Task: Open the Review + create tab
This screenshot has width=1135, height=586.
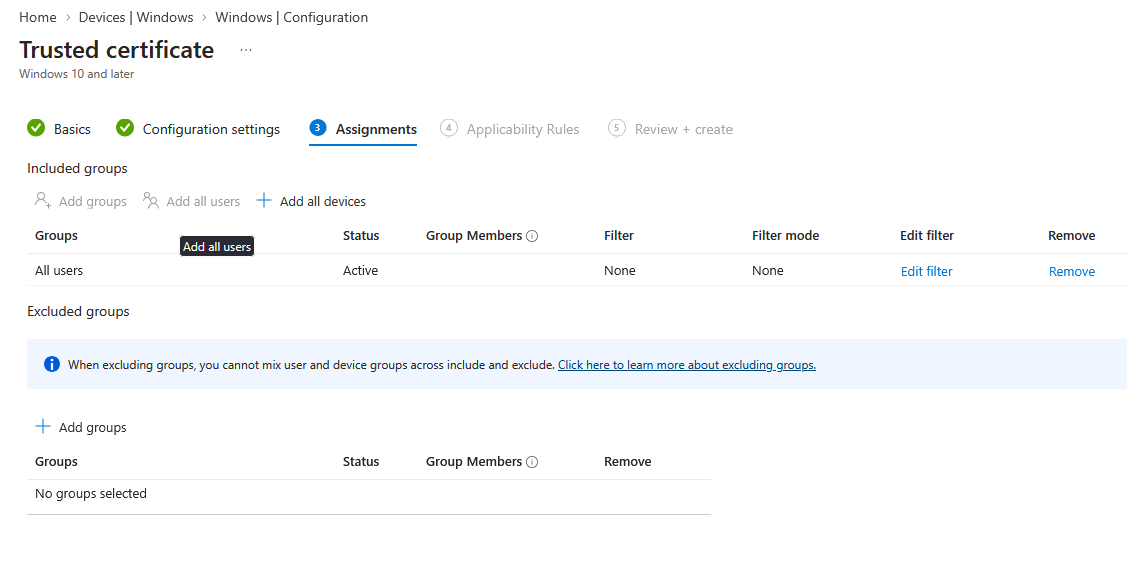Action: (x=684, y=129)
